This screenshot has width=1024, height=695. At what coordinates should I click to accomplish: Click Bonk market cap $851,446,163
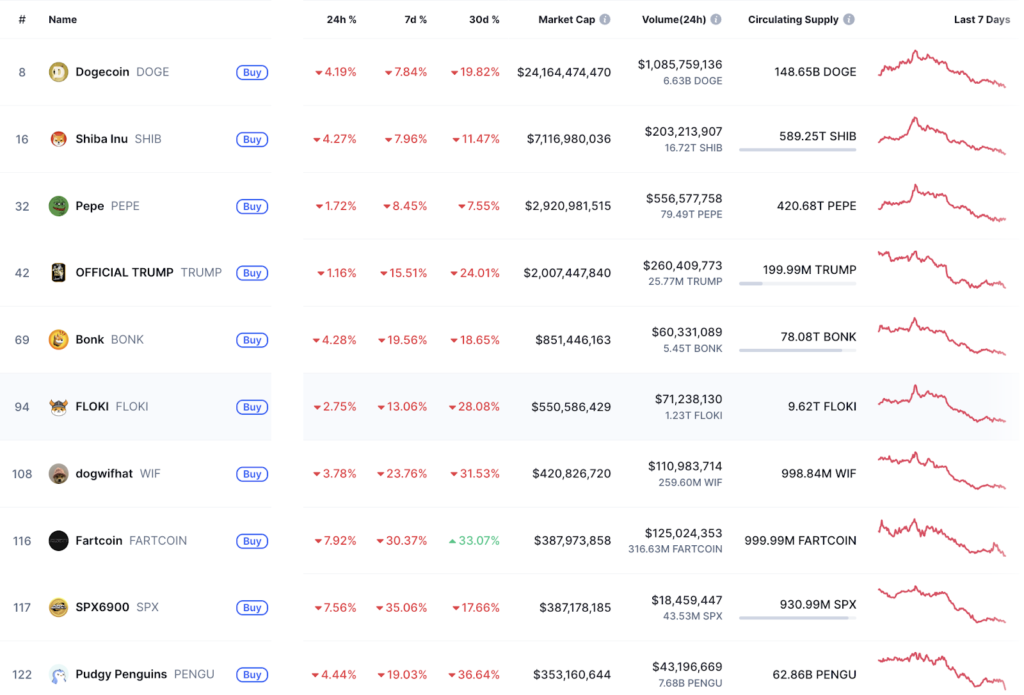point(573,340)
